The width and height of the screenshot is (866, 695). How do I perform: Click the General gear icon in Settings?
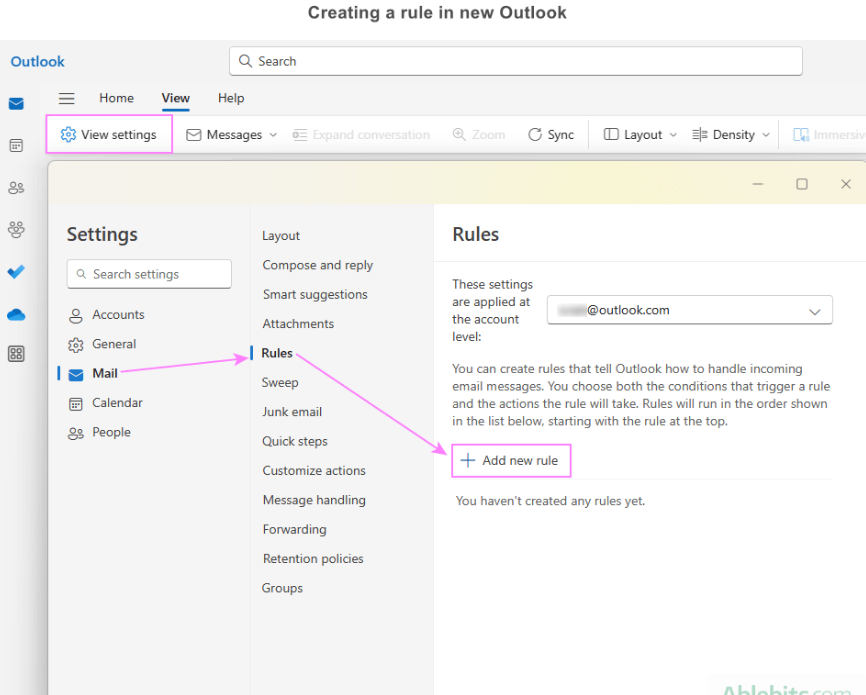pos(76,345)
